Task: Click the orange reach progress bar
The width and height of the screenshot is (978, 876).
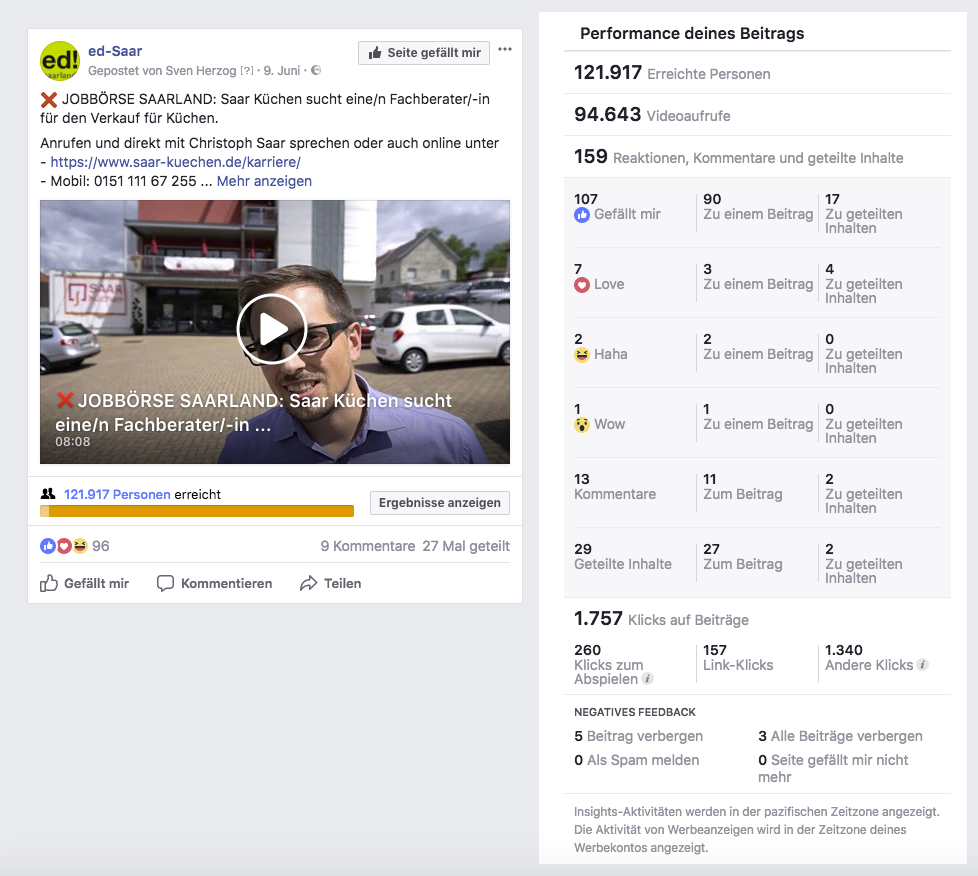Action: 197,511
